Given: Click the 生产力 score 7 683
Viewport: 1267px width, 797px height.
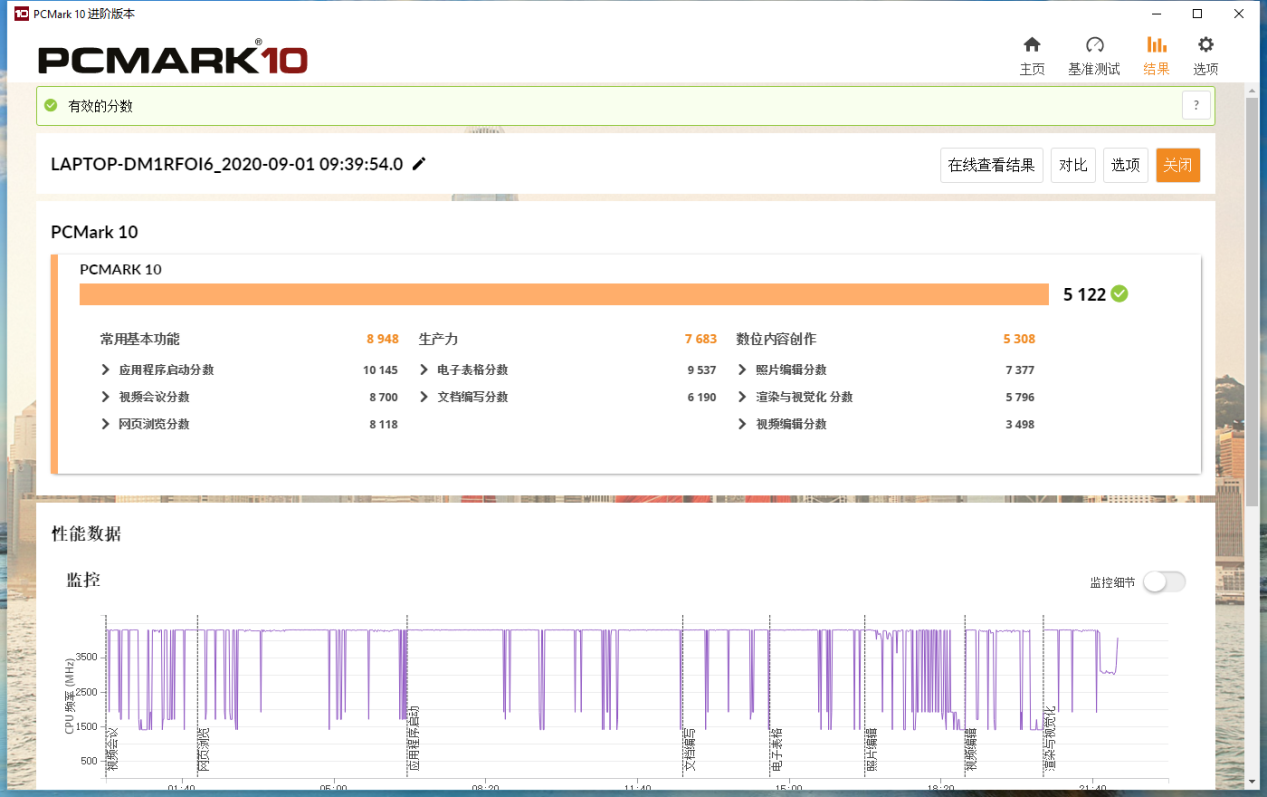Looking at the screenshot, I should pos(701,339).
